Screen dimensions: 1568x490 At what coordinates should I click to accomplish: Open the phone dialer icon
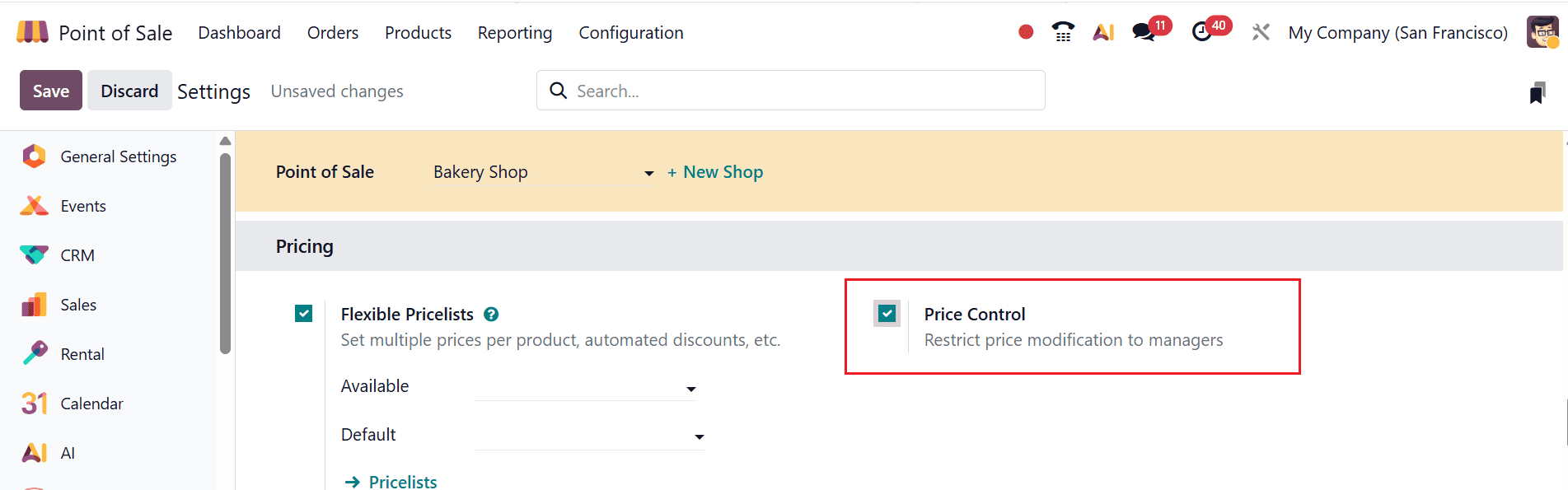pos(1062,31)
